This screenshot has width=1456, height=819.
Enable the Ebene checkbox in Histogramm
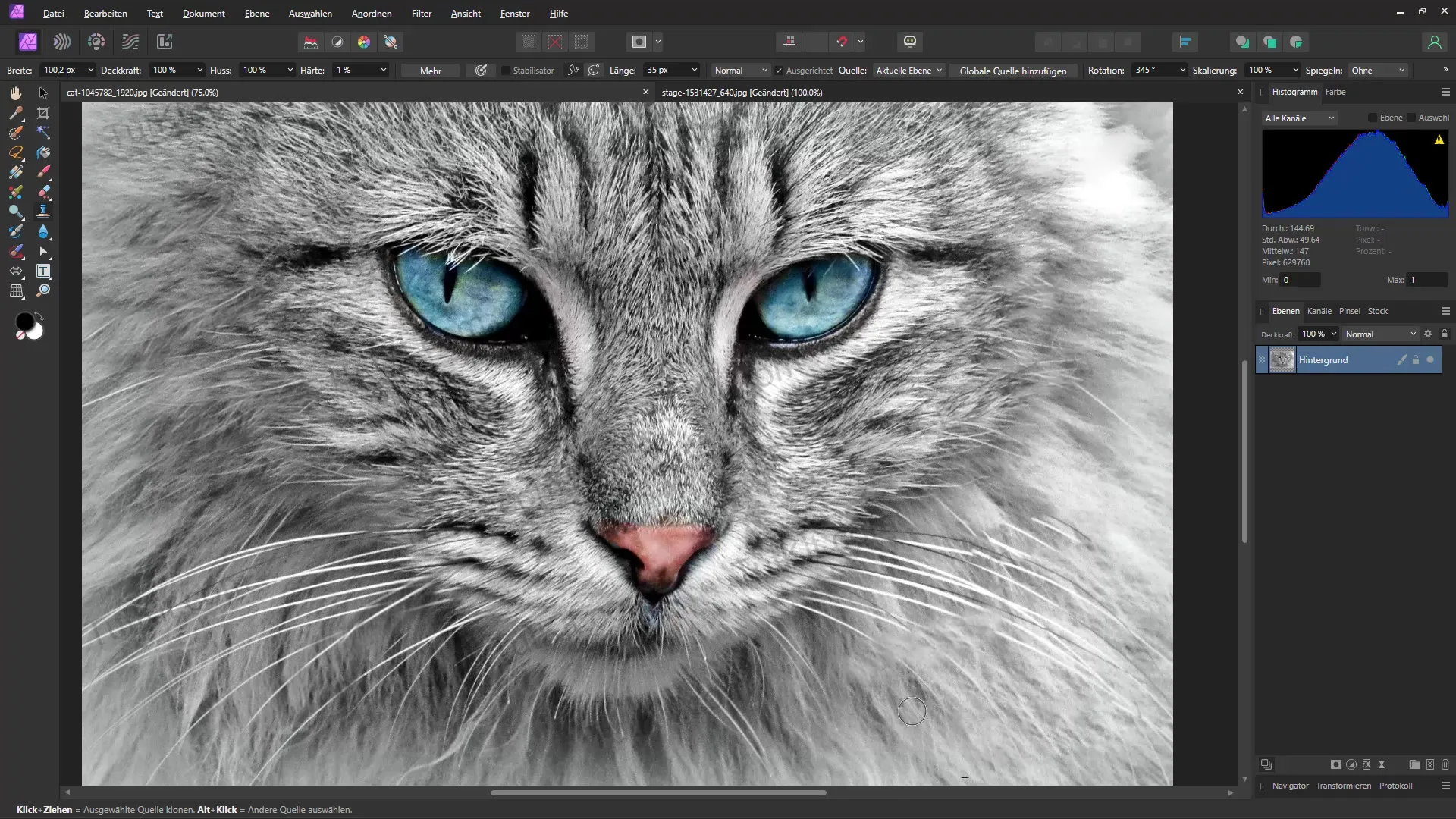[1373, 118]
